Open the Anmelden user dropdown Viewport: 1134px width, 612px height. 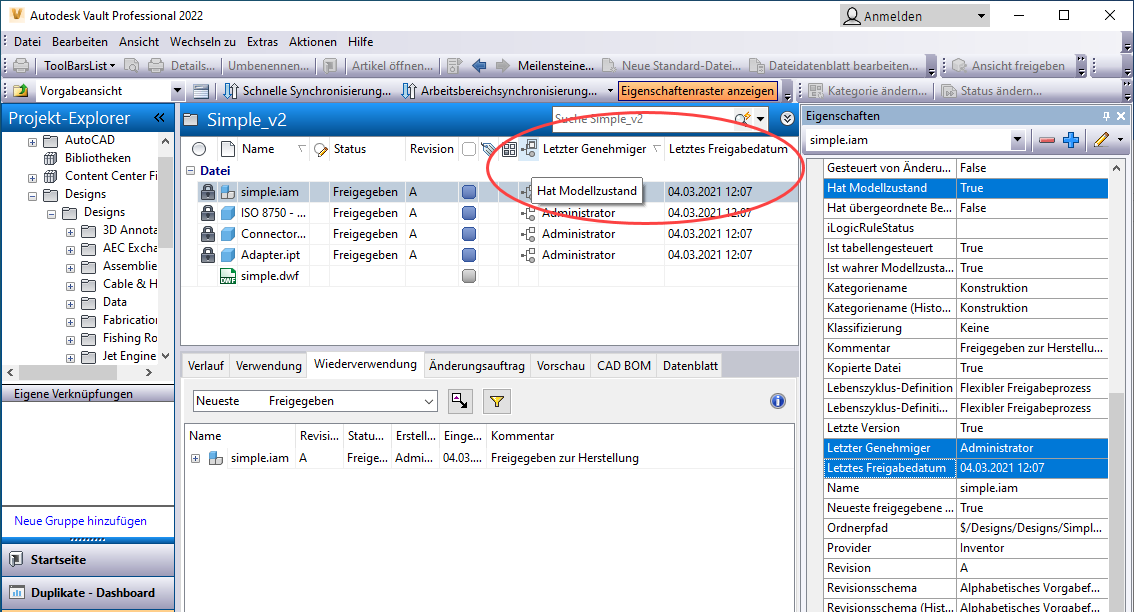pos(981,16)
